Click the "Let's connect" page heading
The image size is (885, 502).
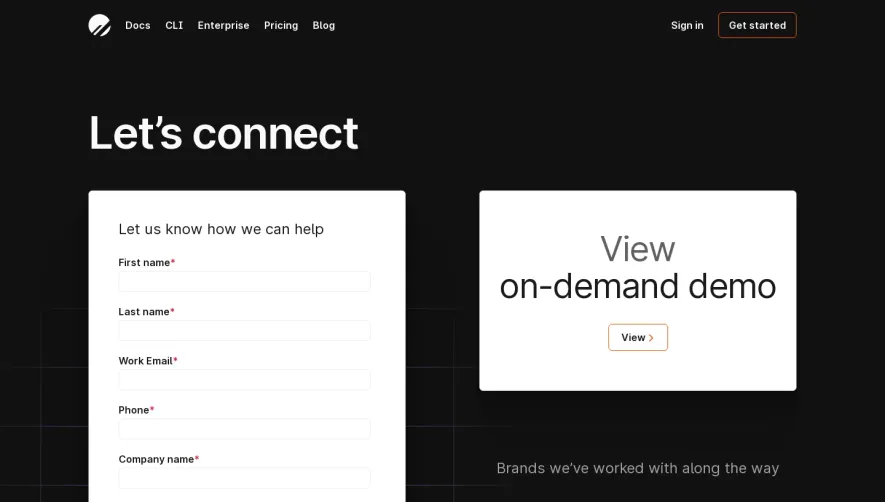[x=224, y=133]
